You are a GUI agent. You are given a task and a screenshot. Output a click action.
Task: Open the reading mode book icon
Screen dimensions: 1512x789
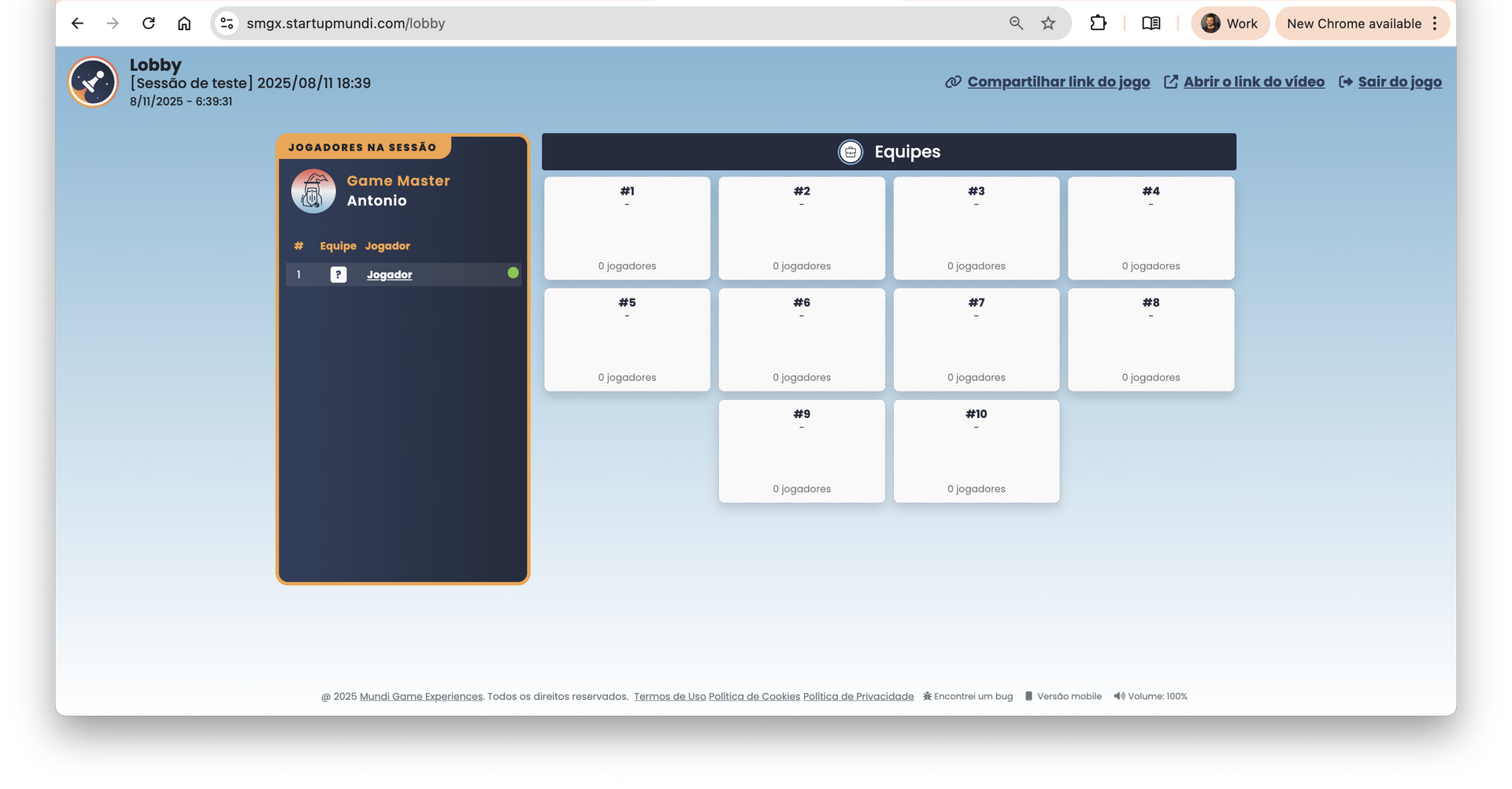[x=1151, y=24]
